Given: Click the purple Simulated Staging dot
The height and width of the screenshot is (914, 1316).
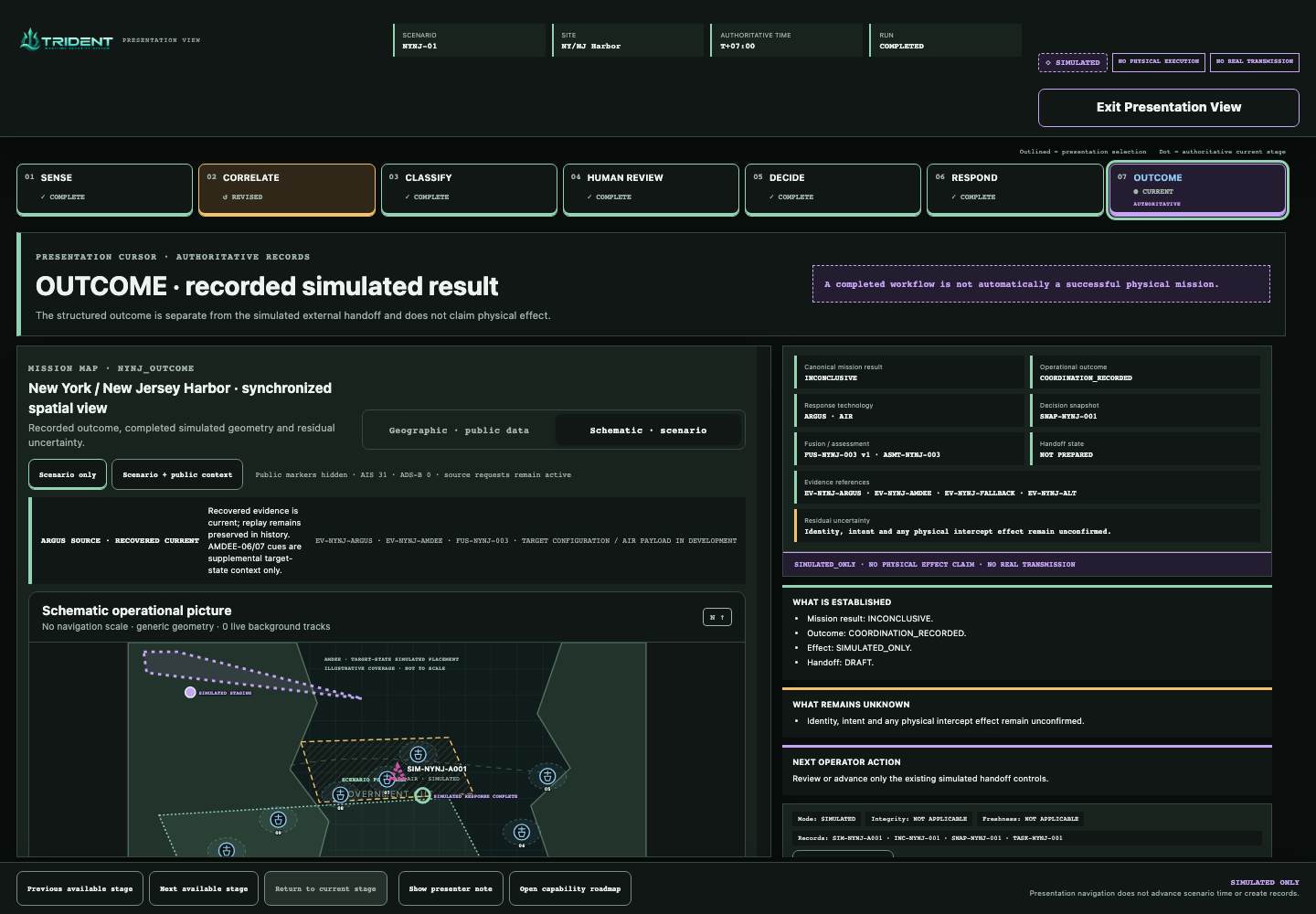Looking at the screenshot, I should (x=190, y=693).
